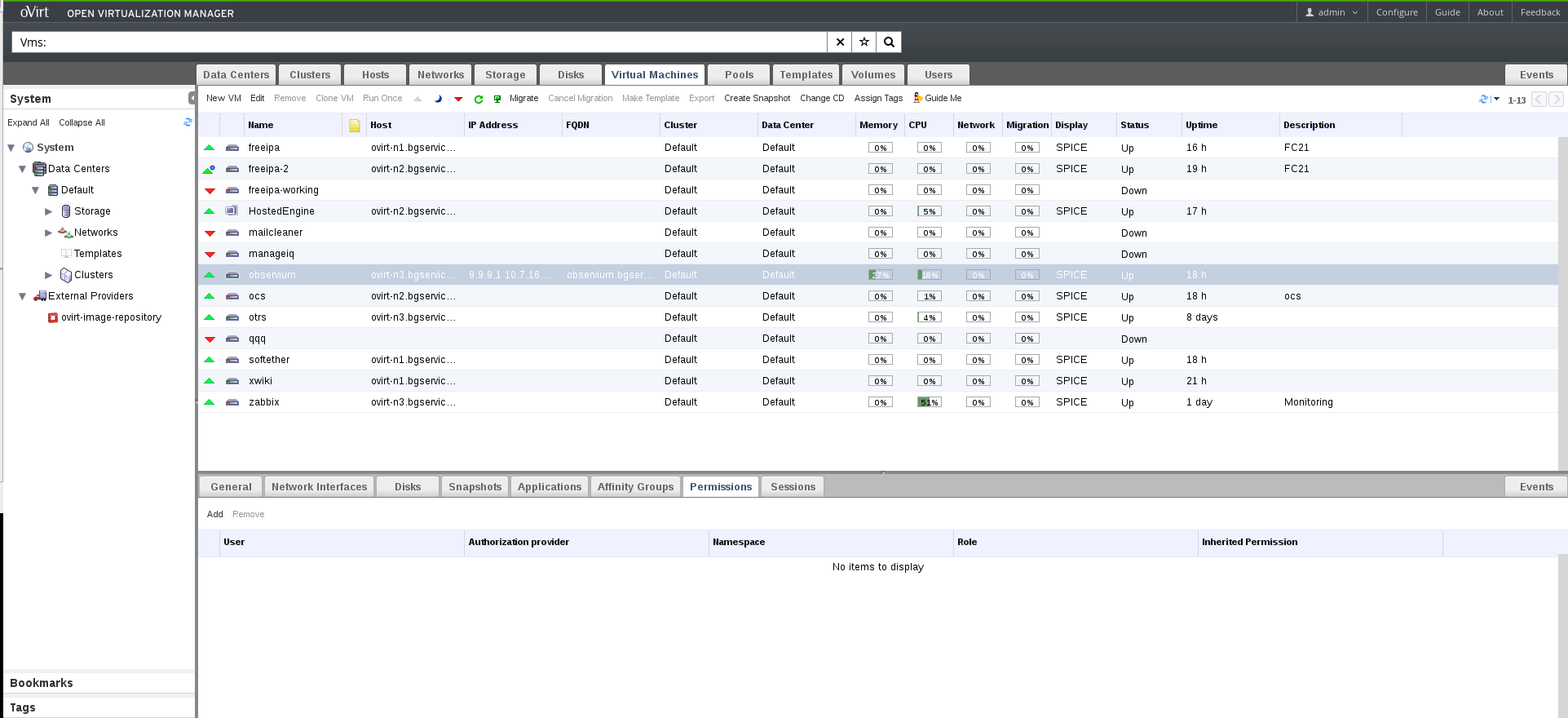Open VM console via green monitor icon
This screenshot has height=718, width=1568.
click(497, 99)
